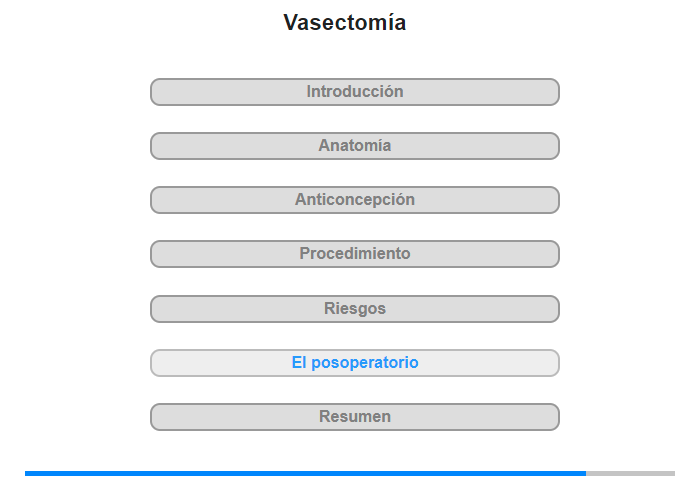Open the Procedimiento section
700x480 pixels.
[354, 254]
